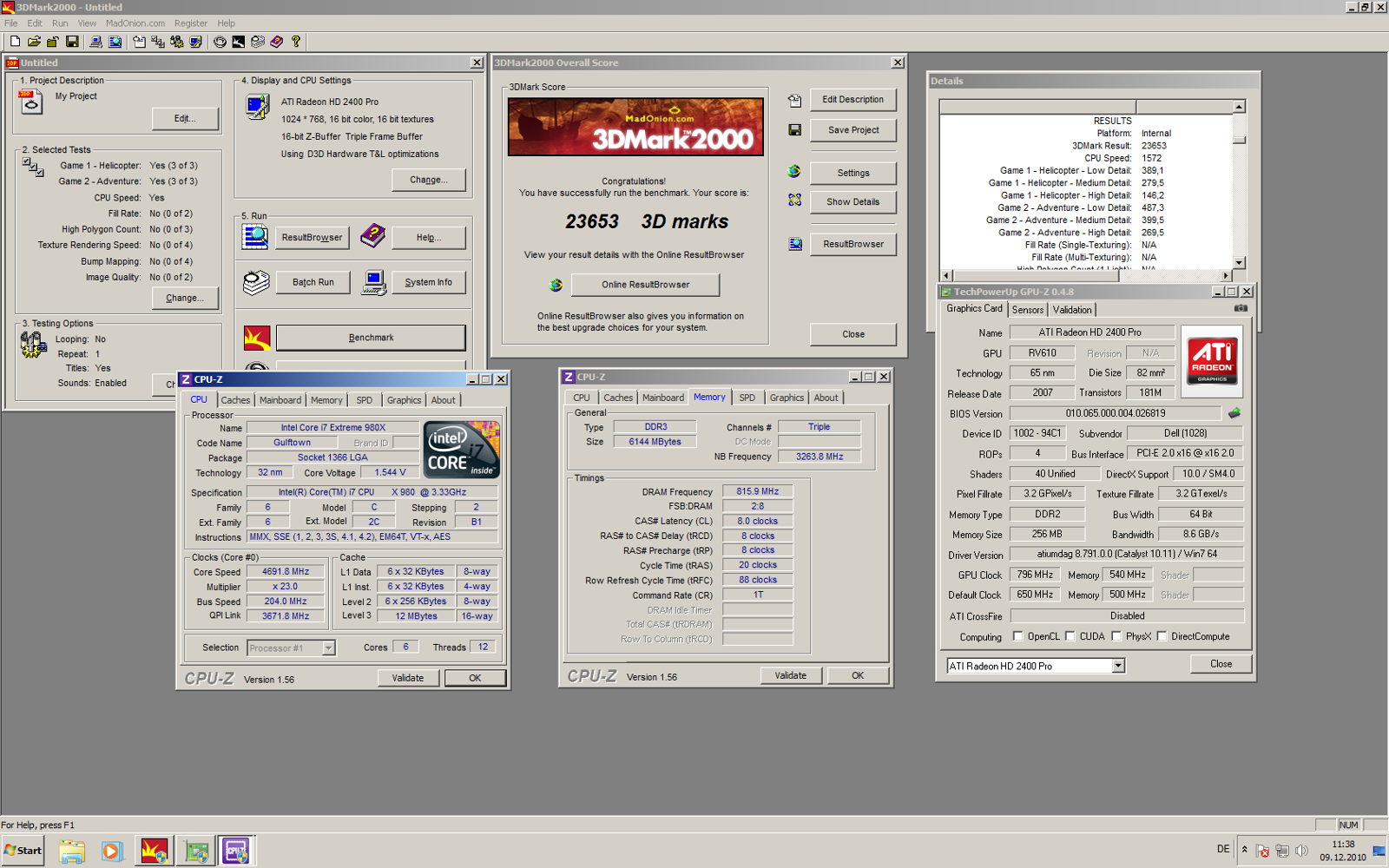This screenshot has width=1389, height=868.
Task: Switch to Caches tab in left CPU-Z
Action: [x=235, y=400]
